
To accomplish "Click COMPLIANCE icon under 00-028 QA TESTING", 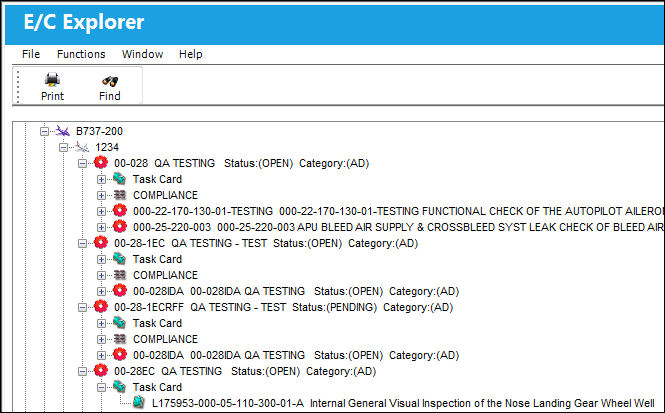I will pos(120,195).
